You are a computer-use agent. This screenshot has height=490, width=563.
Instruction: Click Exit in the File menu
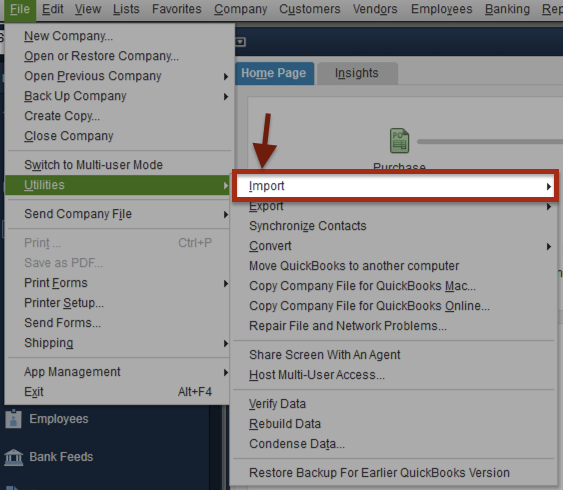tap(117, 392)
